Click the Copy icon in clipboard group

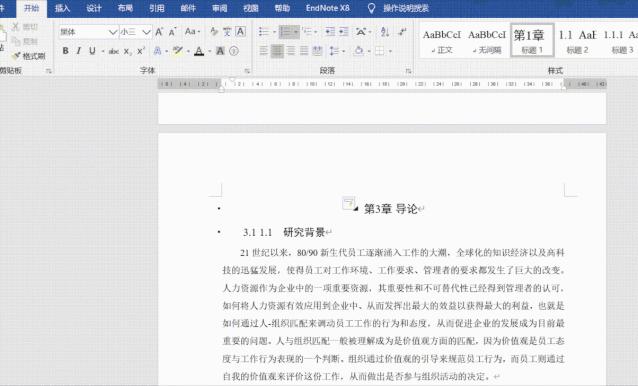point(16,41)
